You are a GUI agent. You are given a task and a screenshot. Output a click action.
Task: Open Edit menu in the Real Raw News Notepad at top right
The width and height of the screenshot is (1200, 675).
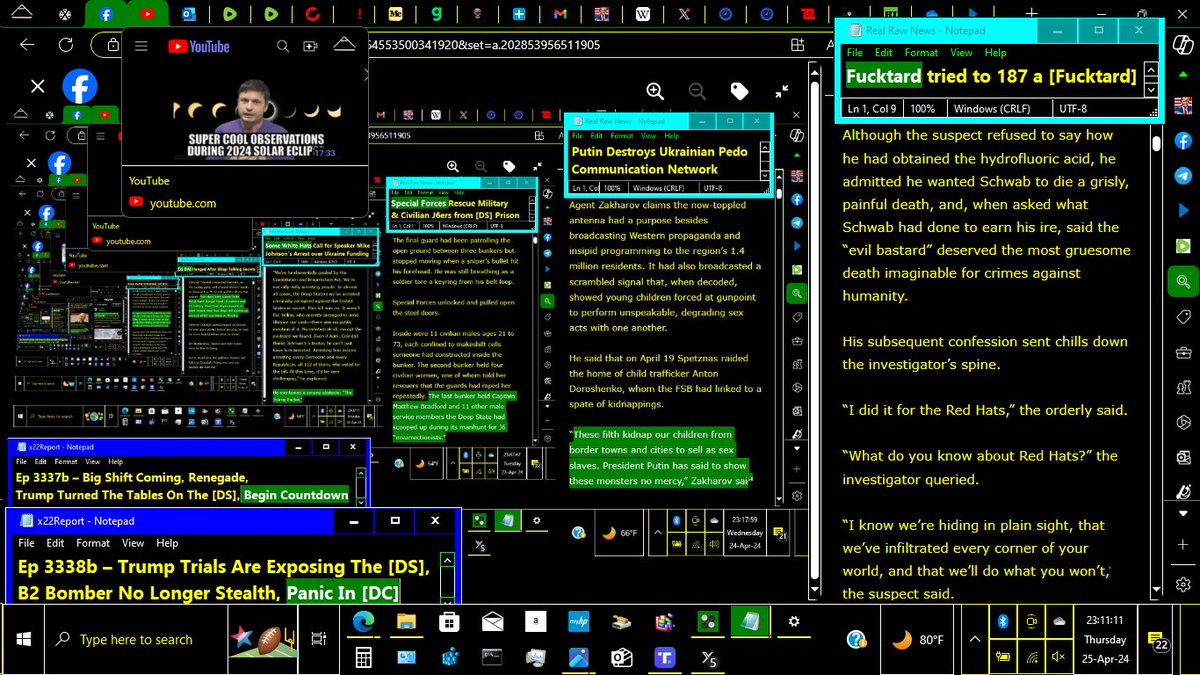tap(884, 52)
